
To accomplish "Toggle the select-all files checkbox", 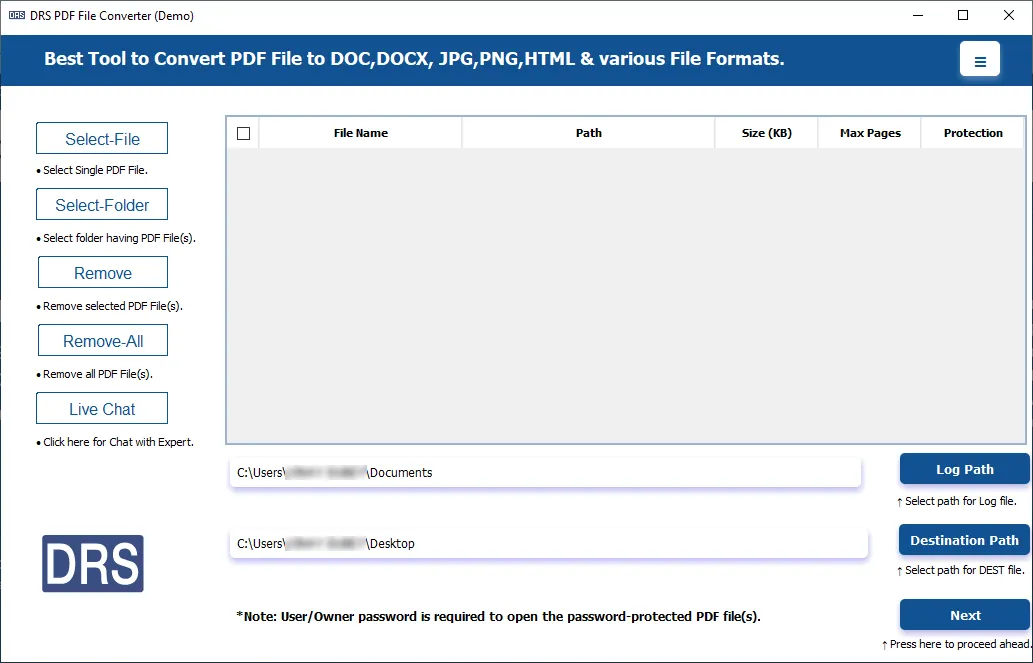I will tap(243, 133).
